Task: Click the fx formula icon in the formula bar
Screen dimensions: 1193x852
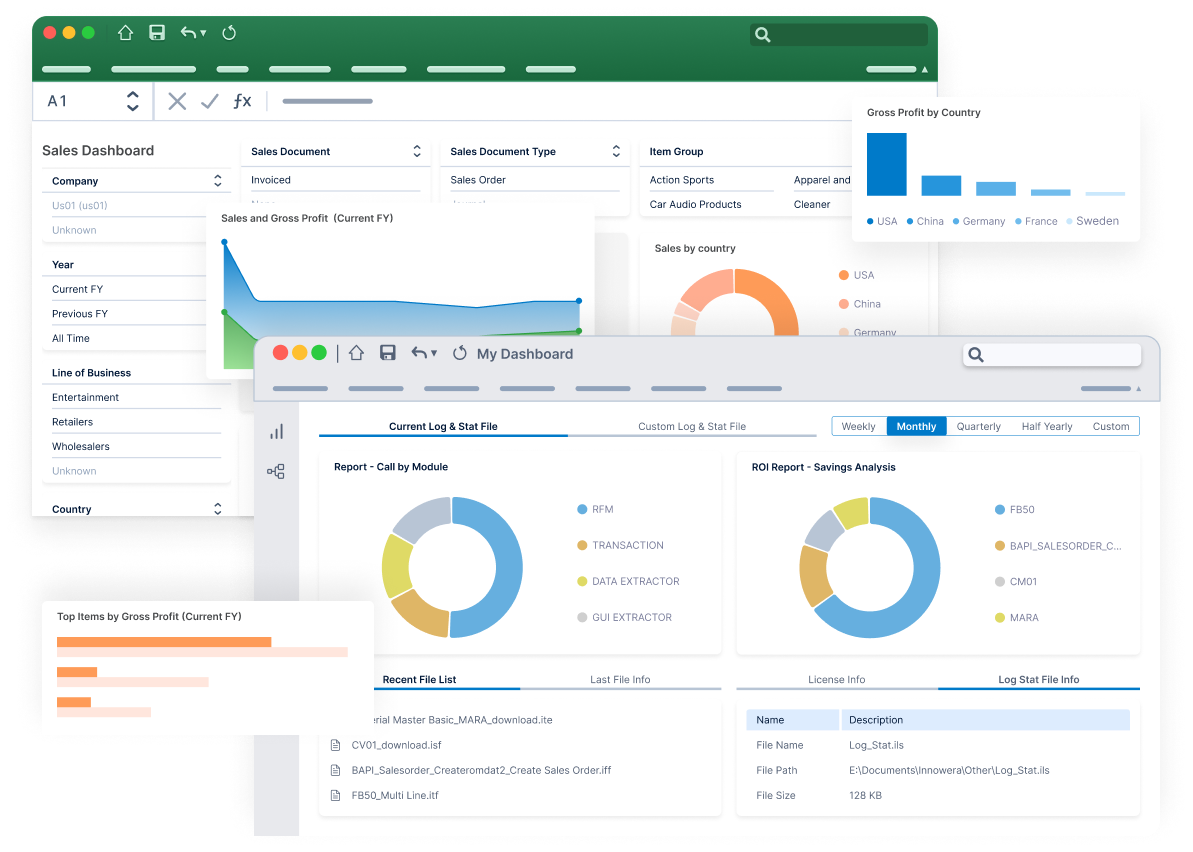Action: [243, 100]
